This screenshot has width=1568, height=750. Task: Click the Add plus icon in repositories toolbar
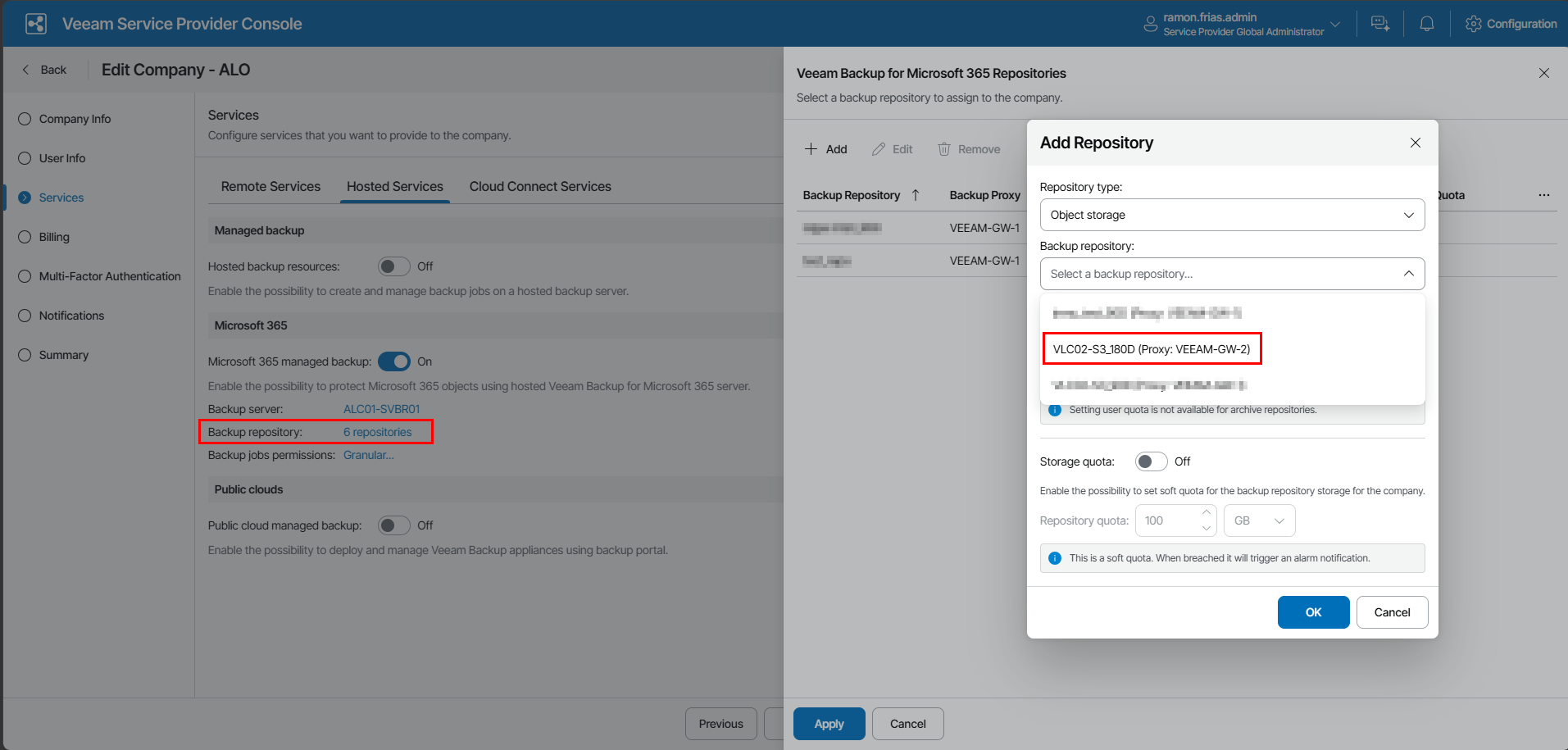click(811, 149)
